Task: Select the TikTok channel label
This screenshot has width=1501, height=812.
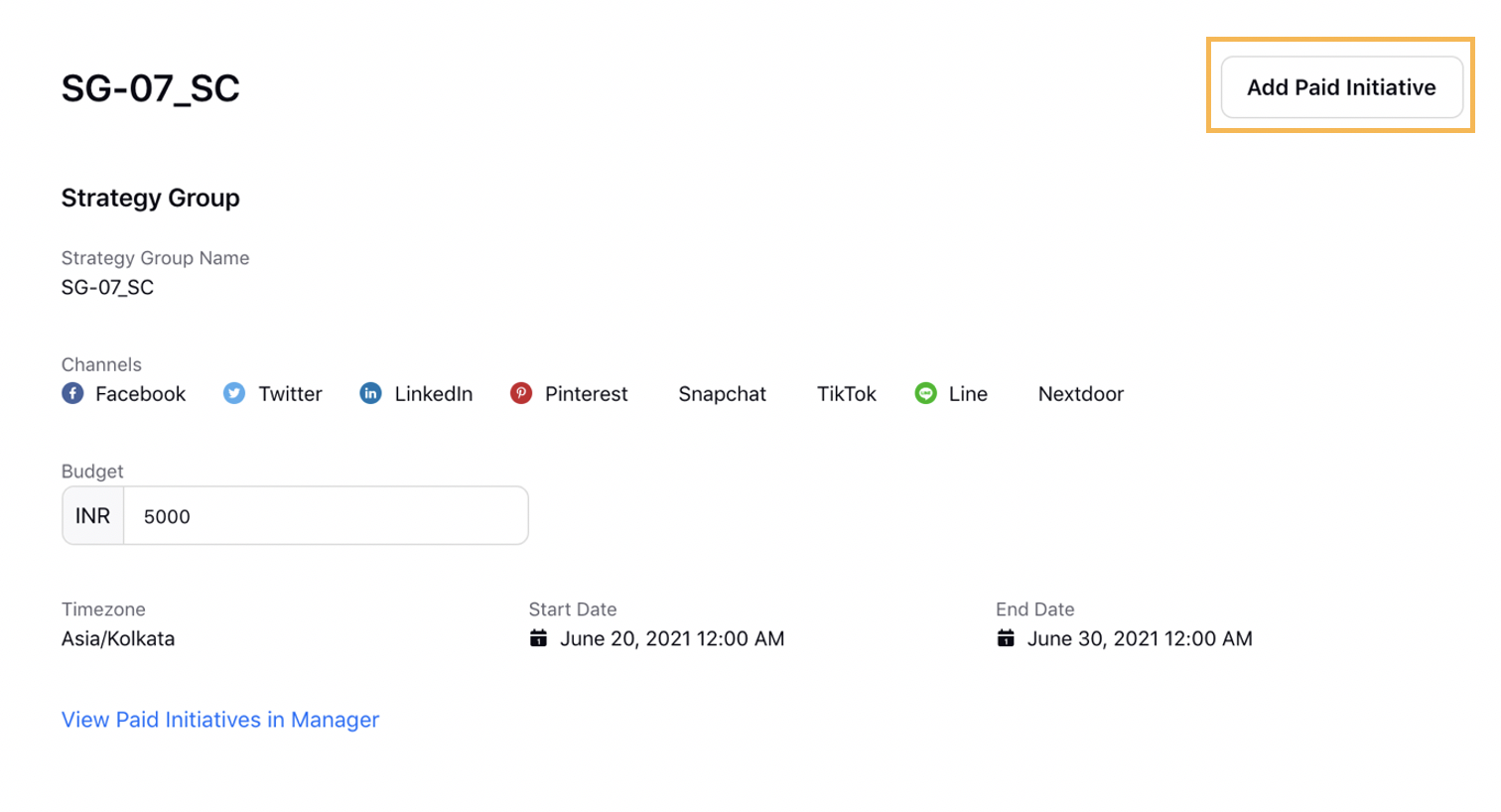Action: click(x=847, y=394)
